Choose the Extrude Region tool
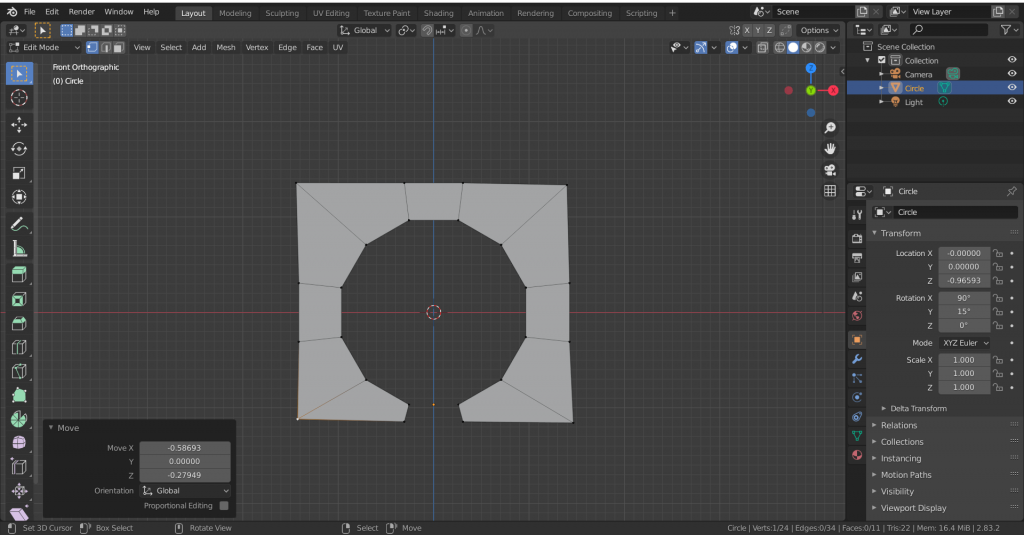This screenshot has height=535, width=1024. click(19, 275)
